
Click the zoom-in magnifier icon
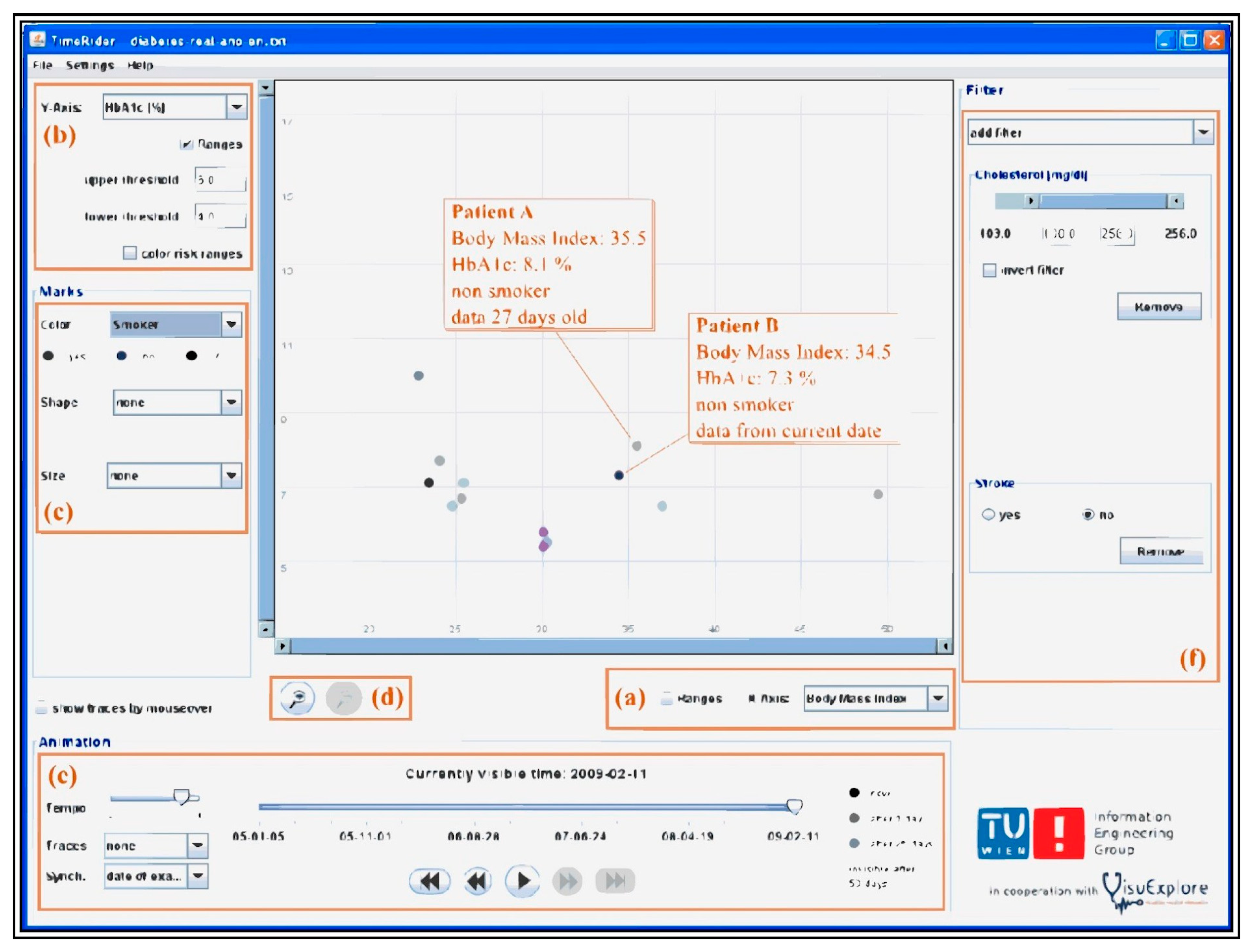point(297,698)
